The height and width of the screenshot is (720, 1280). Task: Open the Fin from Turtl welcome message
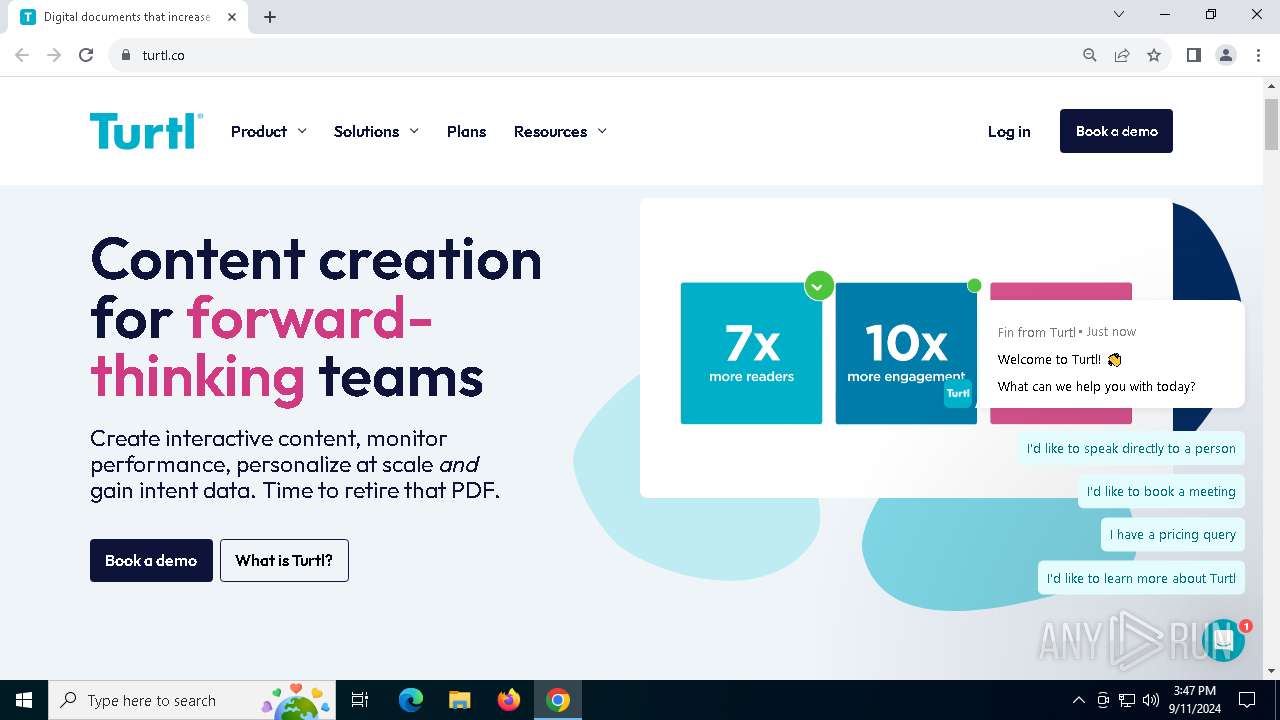click(x=1110, y=354)
